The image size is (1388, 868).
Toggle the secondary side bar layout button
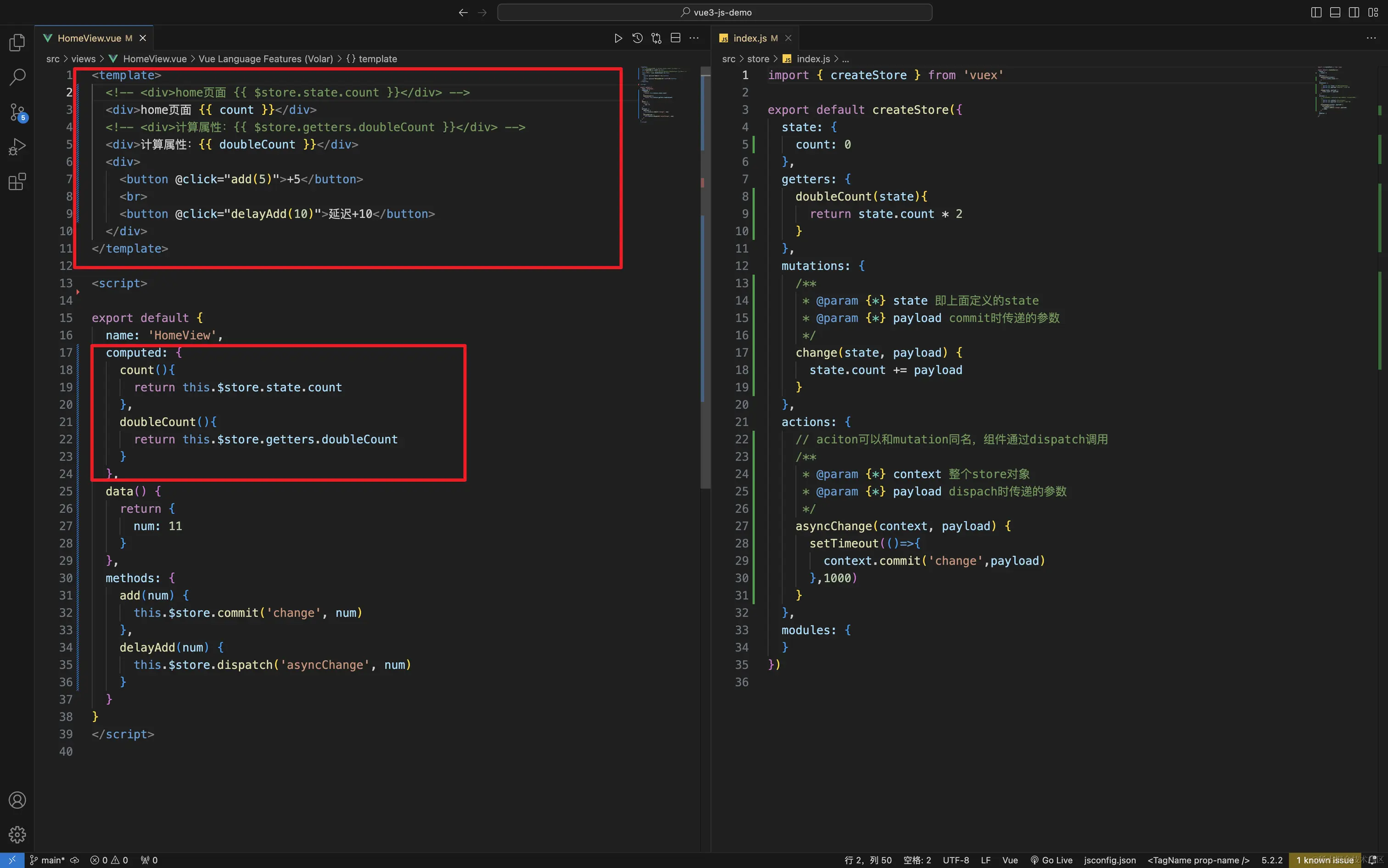1354,13
